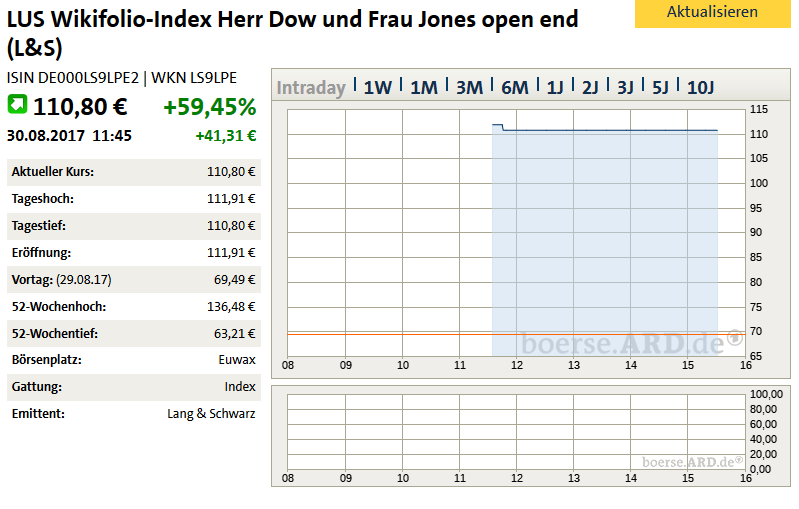The width and height of the screenshot is (799, 509).
Task: Select the 2J timeframe tab
Action: pos(590,87)
